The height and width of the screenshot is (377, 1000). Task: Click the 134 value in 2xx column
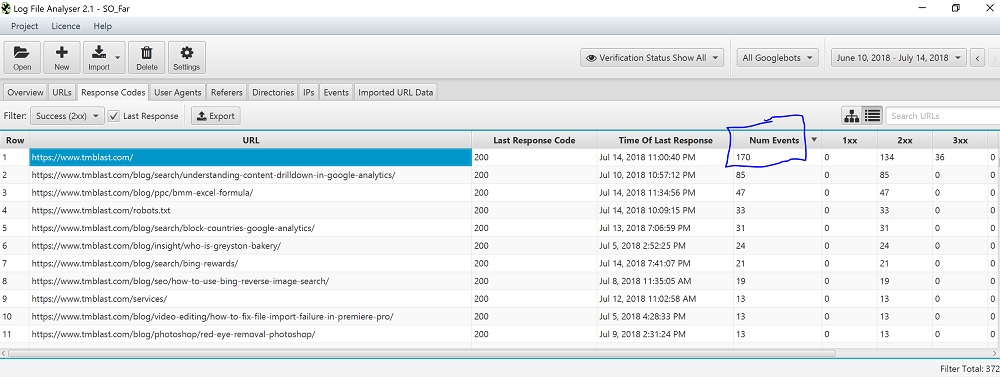tap(905, 157)
